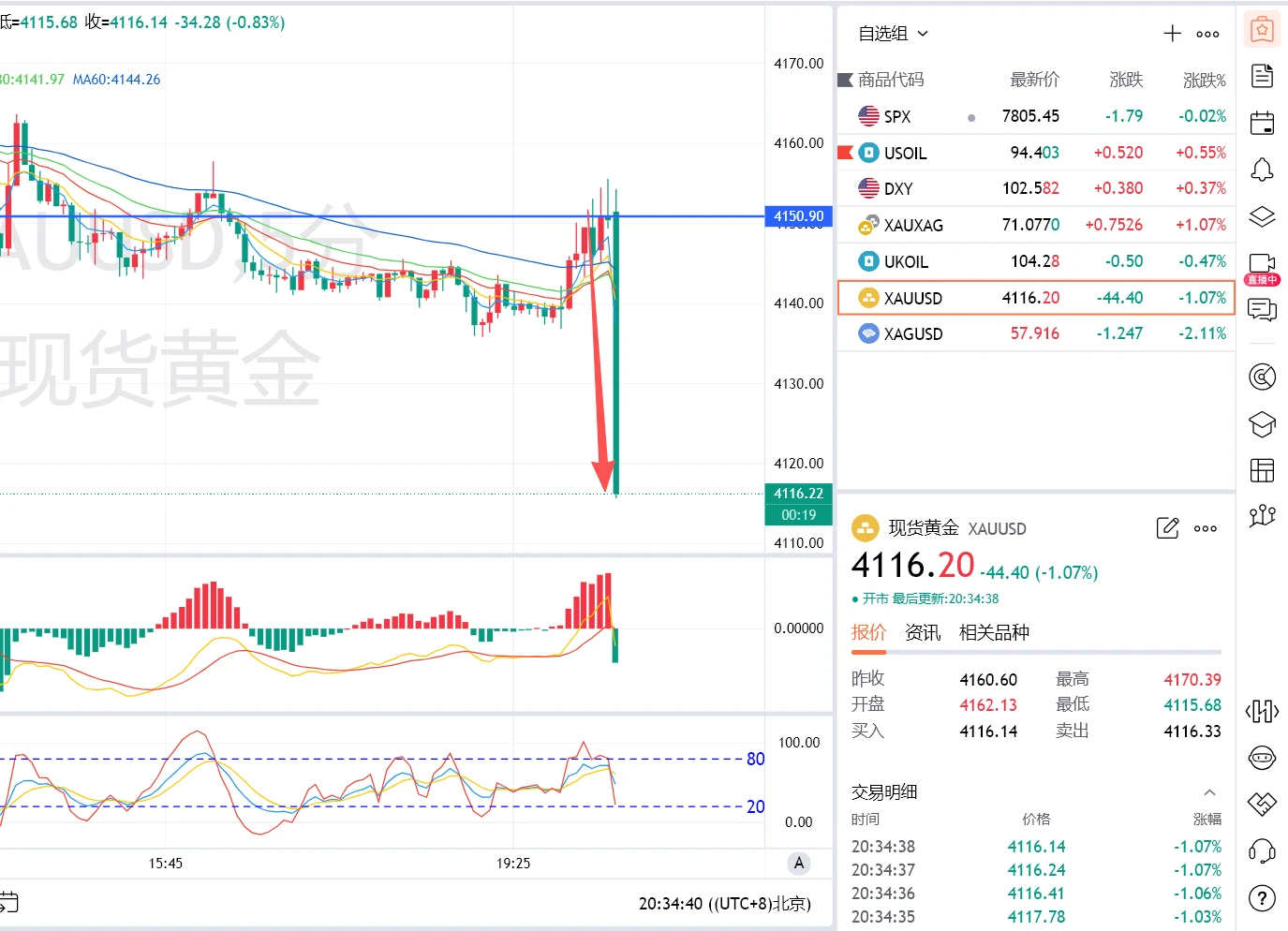Open the help question mark icon
Screen dimensions: 1288x931
[x=1262, y=898]
